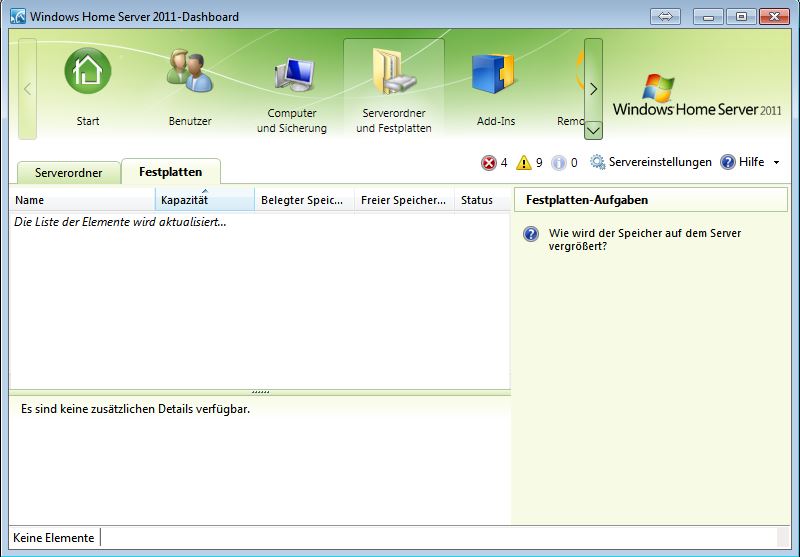Click the errors count number 4
The height and width of the screenshot is (557, 800).
(504, 163)
